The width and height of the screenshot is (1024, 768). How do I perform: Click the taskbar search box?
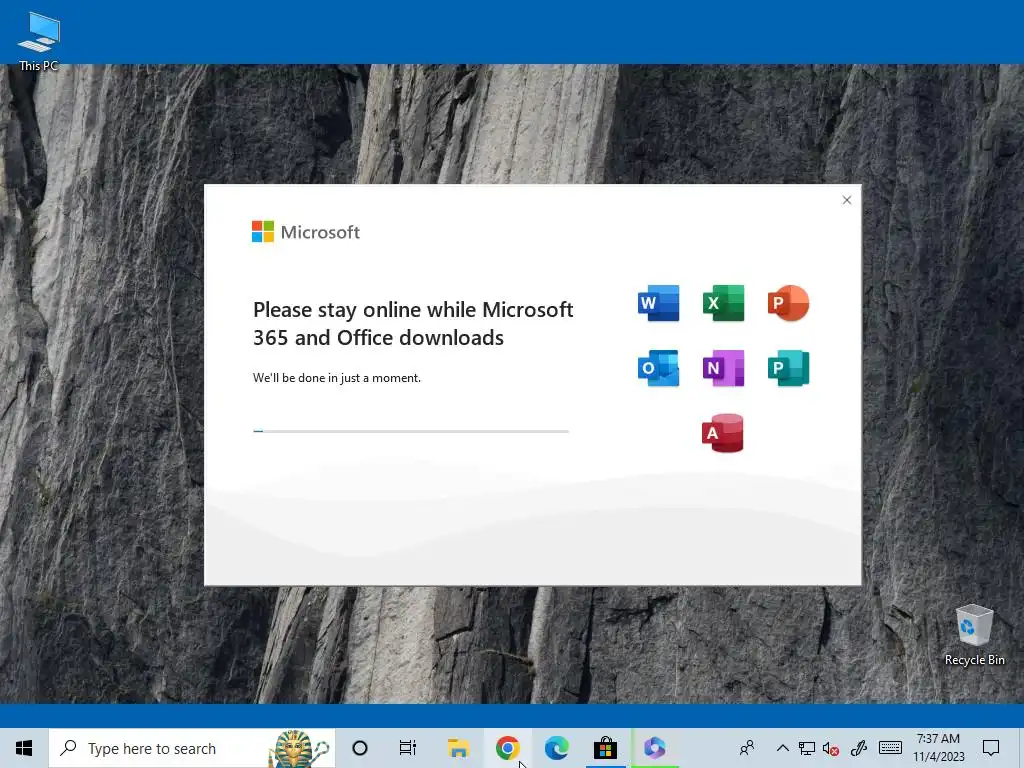(x=191, y=748)
